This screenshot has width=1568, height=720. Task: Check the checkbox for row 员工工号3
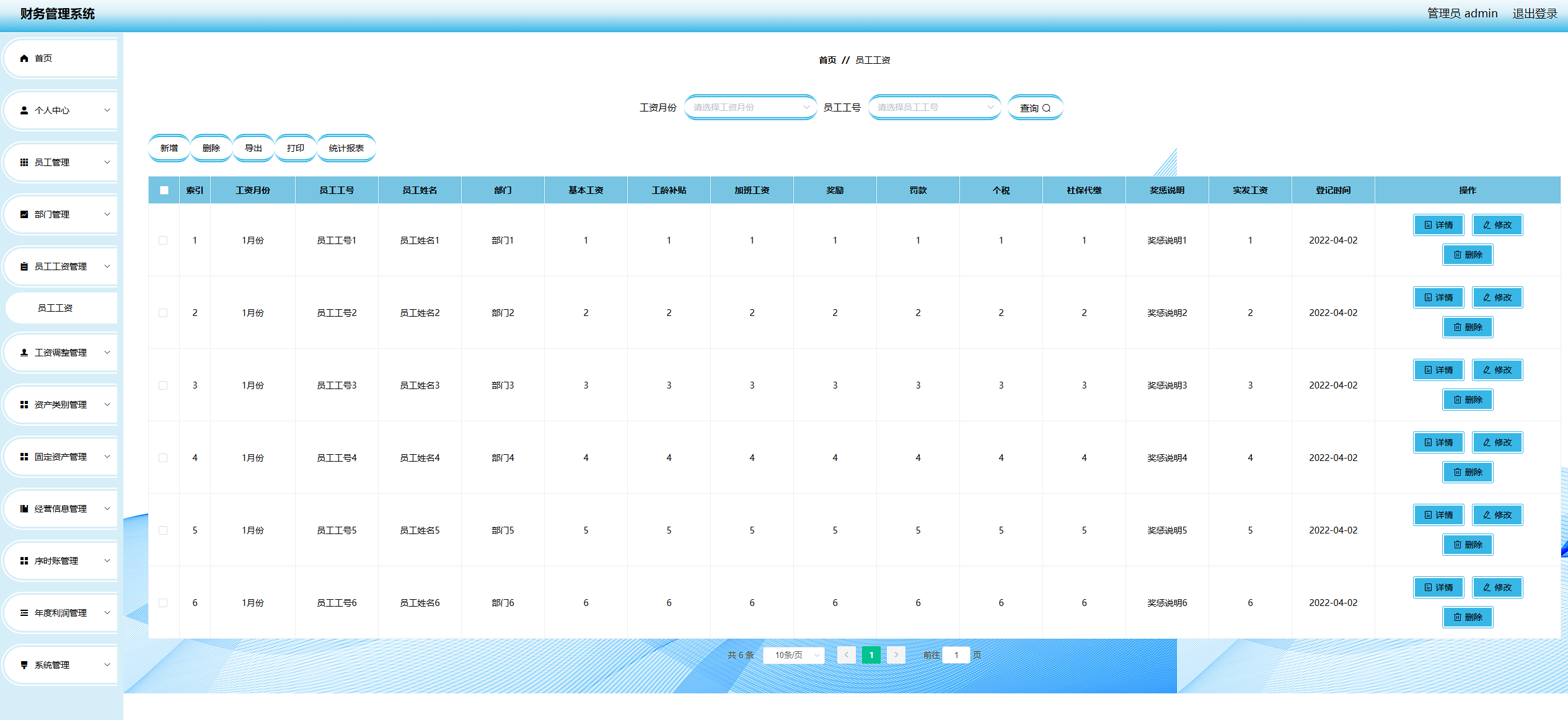pyautogui.click(x=163, y=385)
